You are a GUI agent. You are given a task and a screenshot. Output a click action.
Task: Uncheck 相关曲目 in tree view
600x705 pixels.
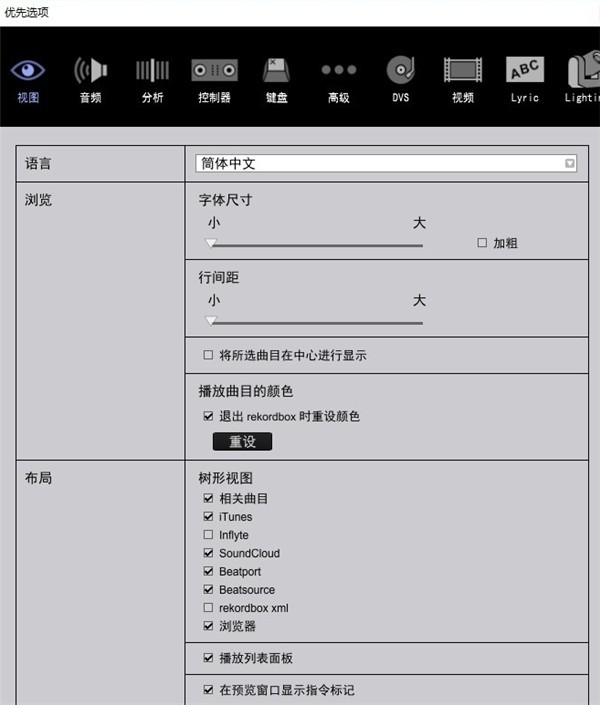(208, 498)
